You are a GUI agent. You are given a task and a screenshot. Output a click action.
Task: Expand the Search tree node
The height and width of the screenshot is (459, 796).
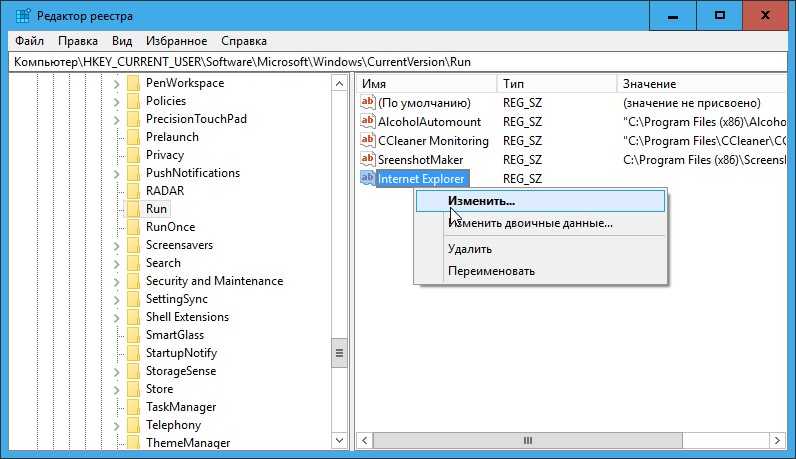click(116, 264)
